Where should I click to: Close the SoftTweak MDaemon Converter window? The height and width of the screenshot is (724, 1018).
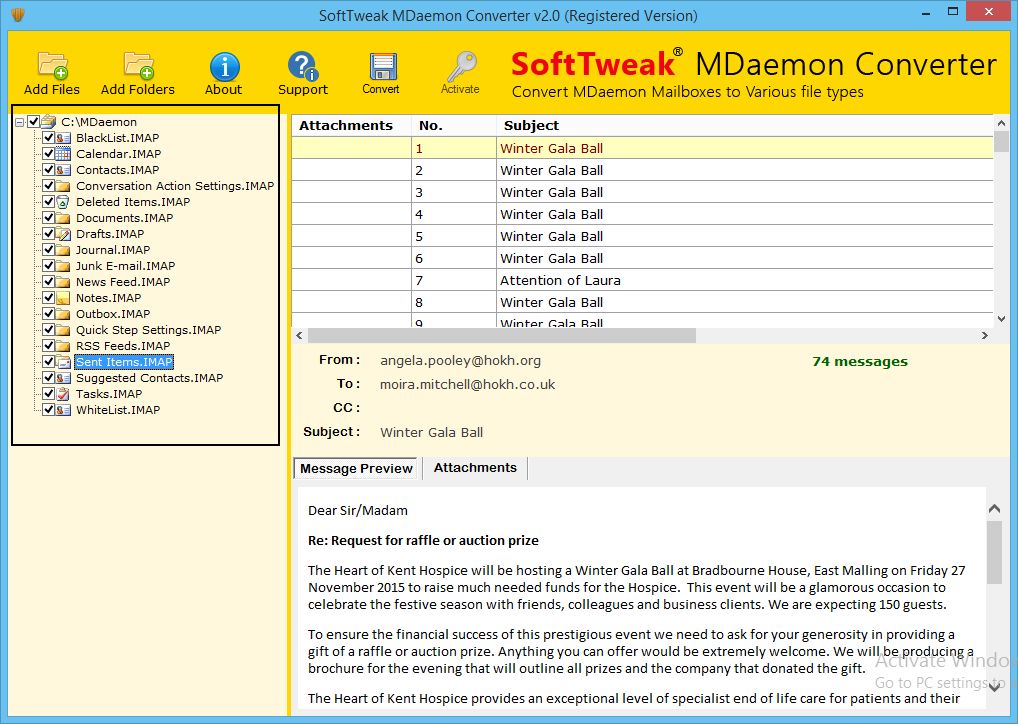tap(989, 12)
